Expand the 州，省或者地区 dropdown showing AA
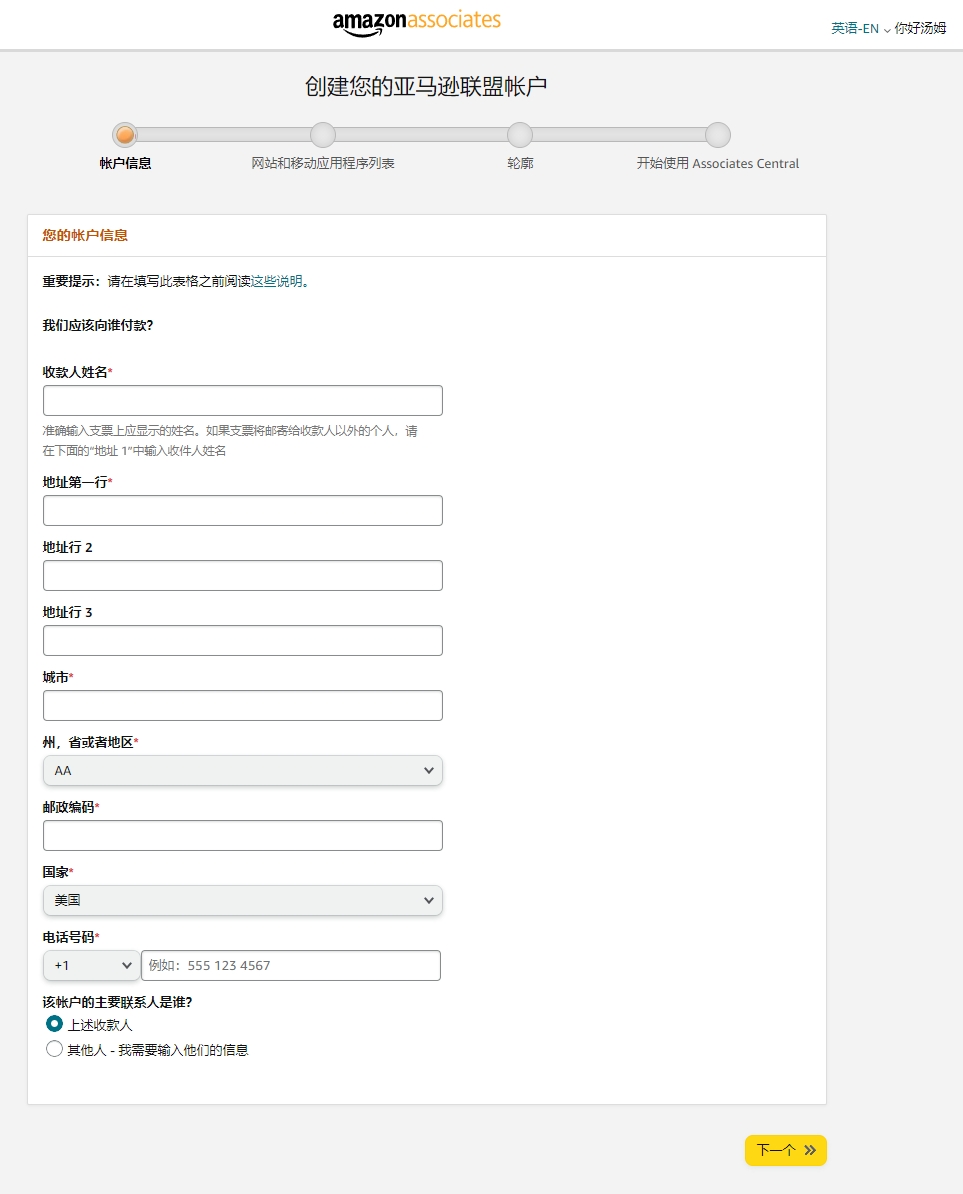The height and width of the screenshot is (1194, 963). 243,771
